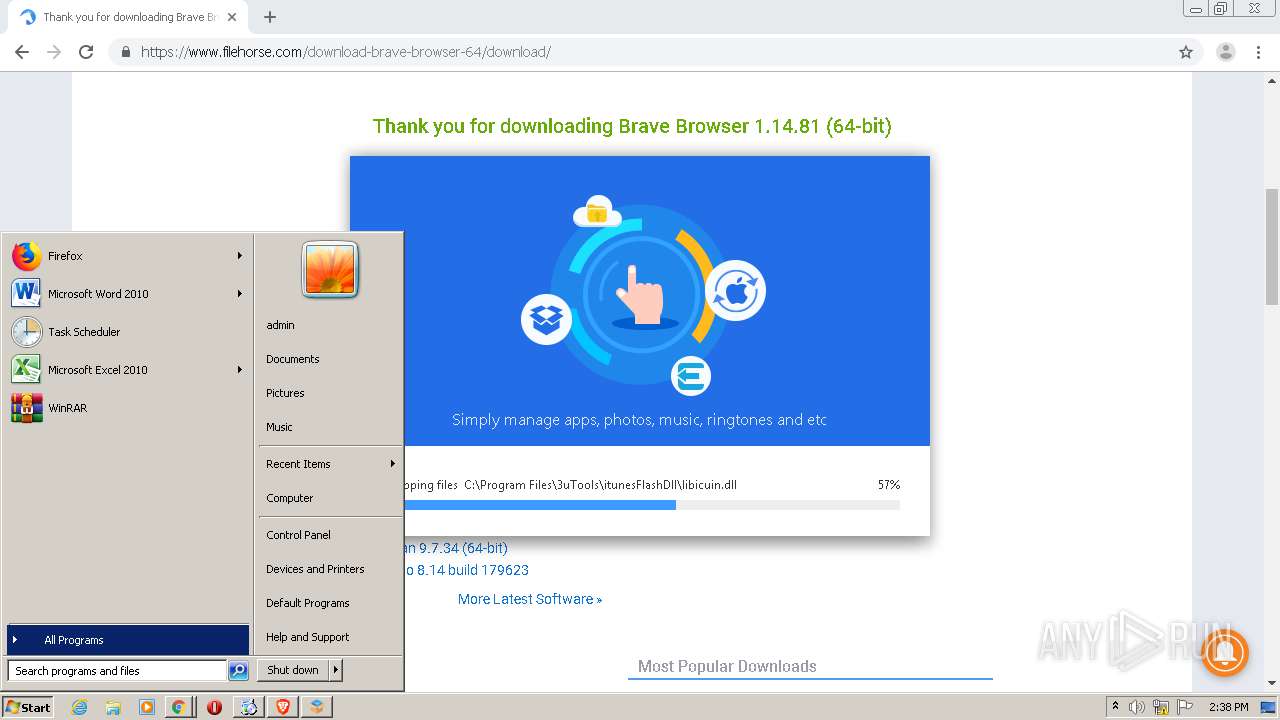Viewport: 1280px width, 720px height.
Task: Open Firefox from the Start menu
Action: (x=127, y=256)
